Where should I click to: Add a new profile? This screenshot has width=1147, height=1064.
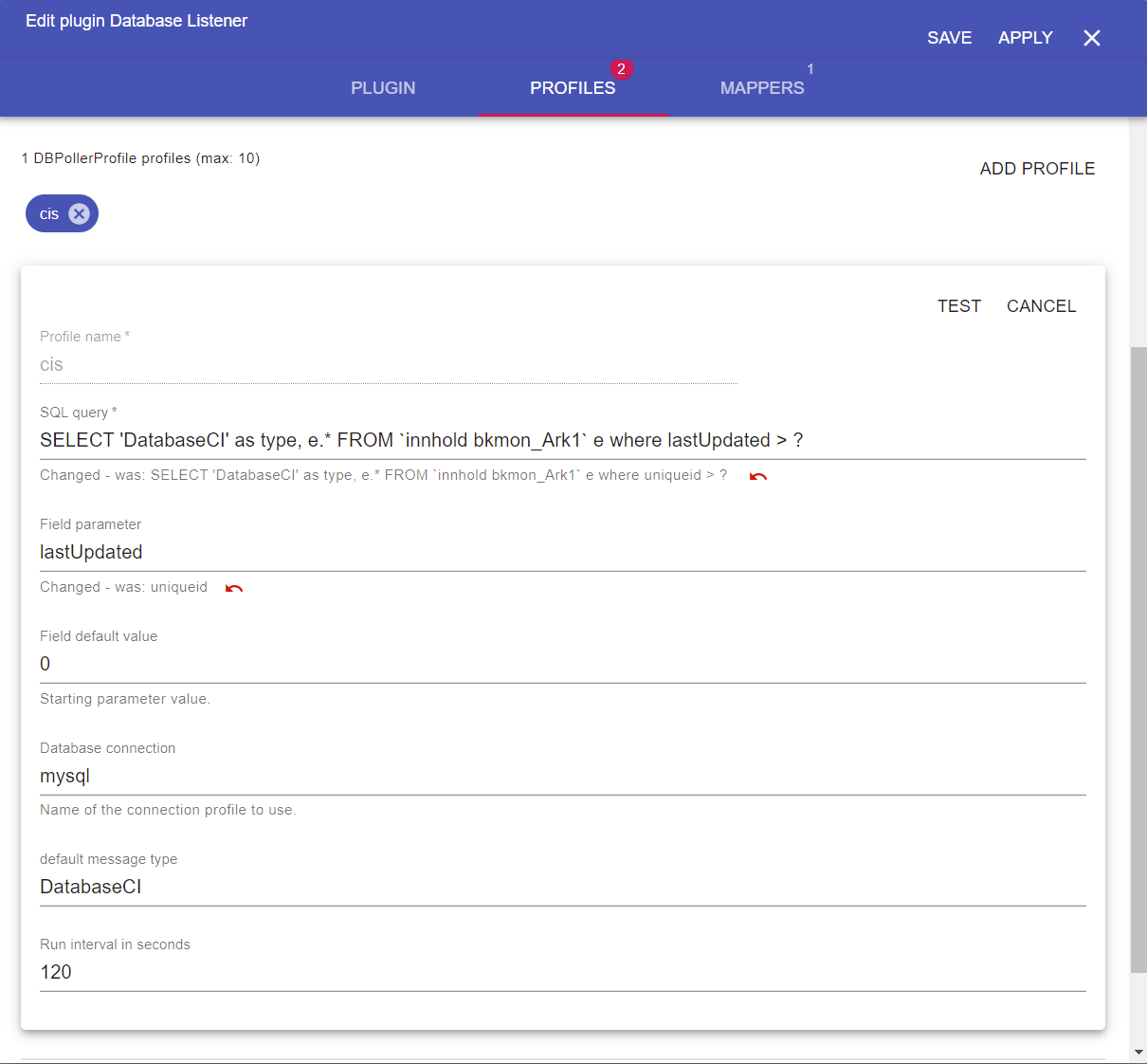[x=1037, y=169]
